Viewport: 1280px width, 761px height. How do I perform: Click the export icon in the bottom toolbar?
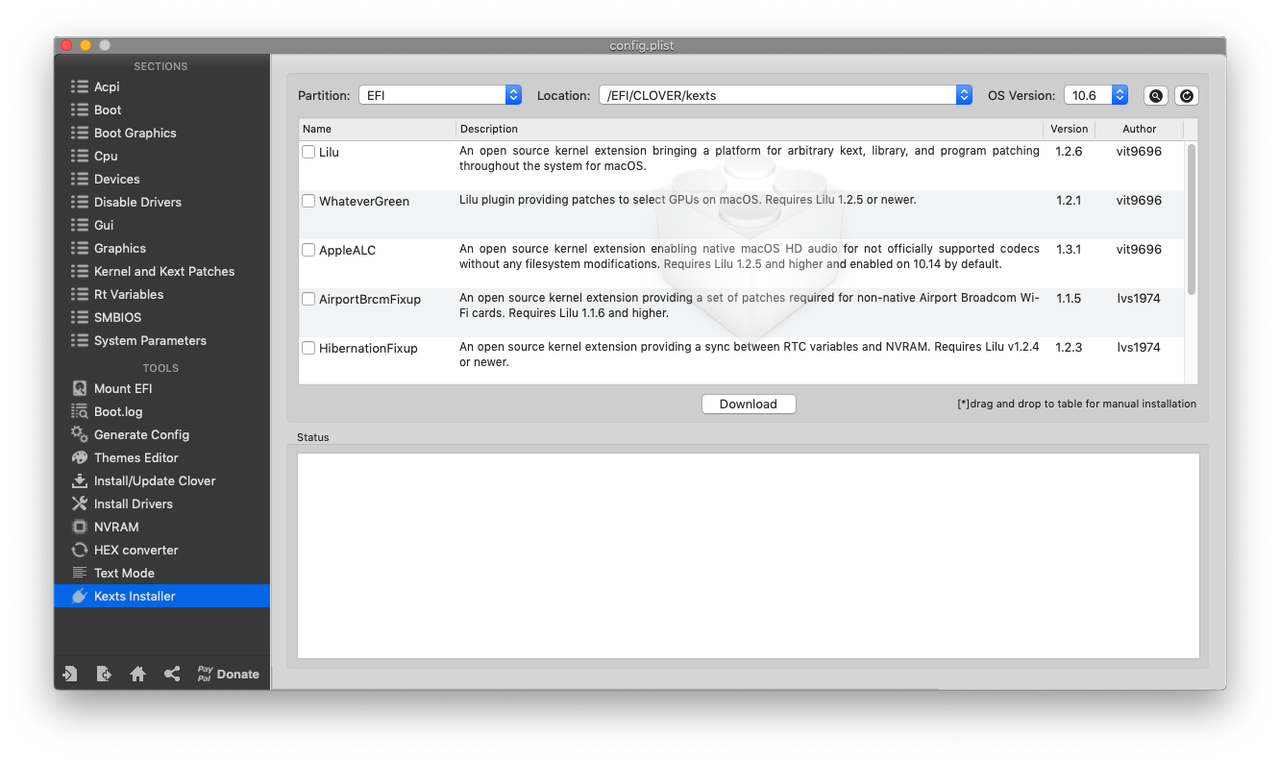tap(104, 674)
